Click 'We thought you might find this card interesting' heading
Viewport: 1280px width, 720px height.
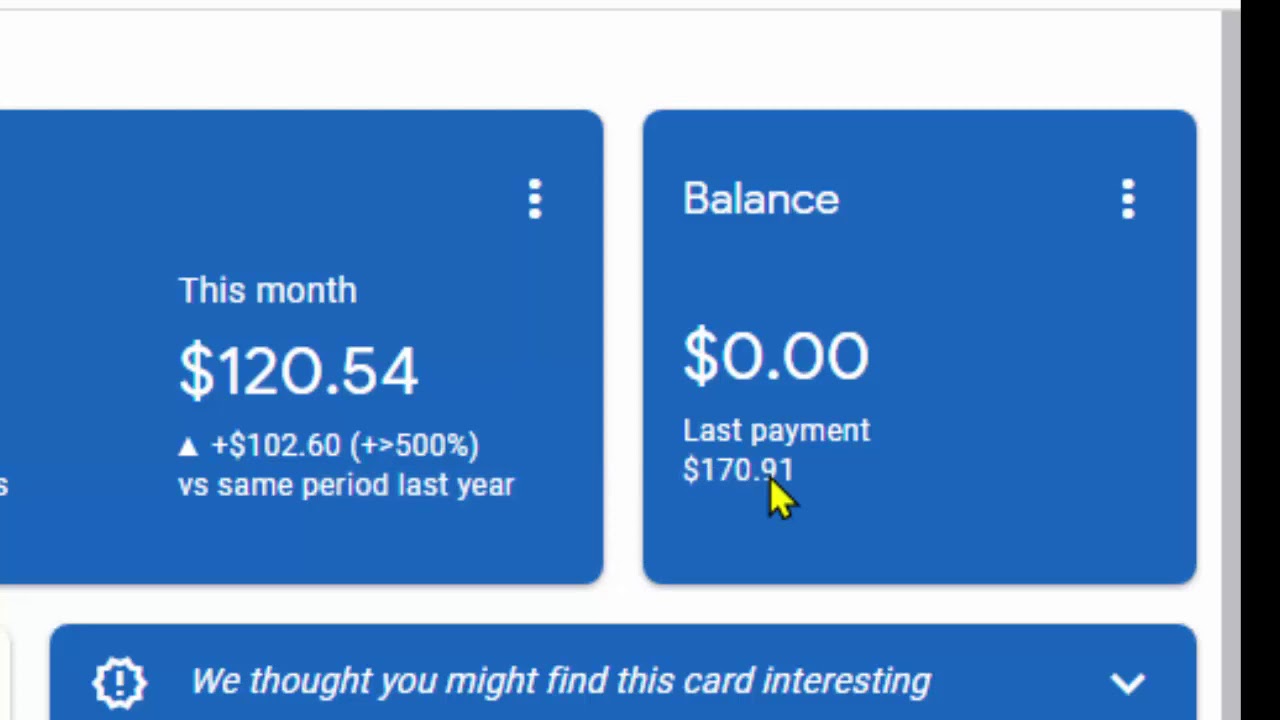[560, 682]
